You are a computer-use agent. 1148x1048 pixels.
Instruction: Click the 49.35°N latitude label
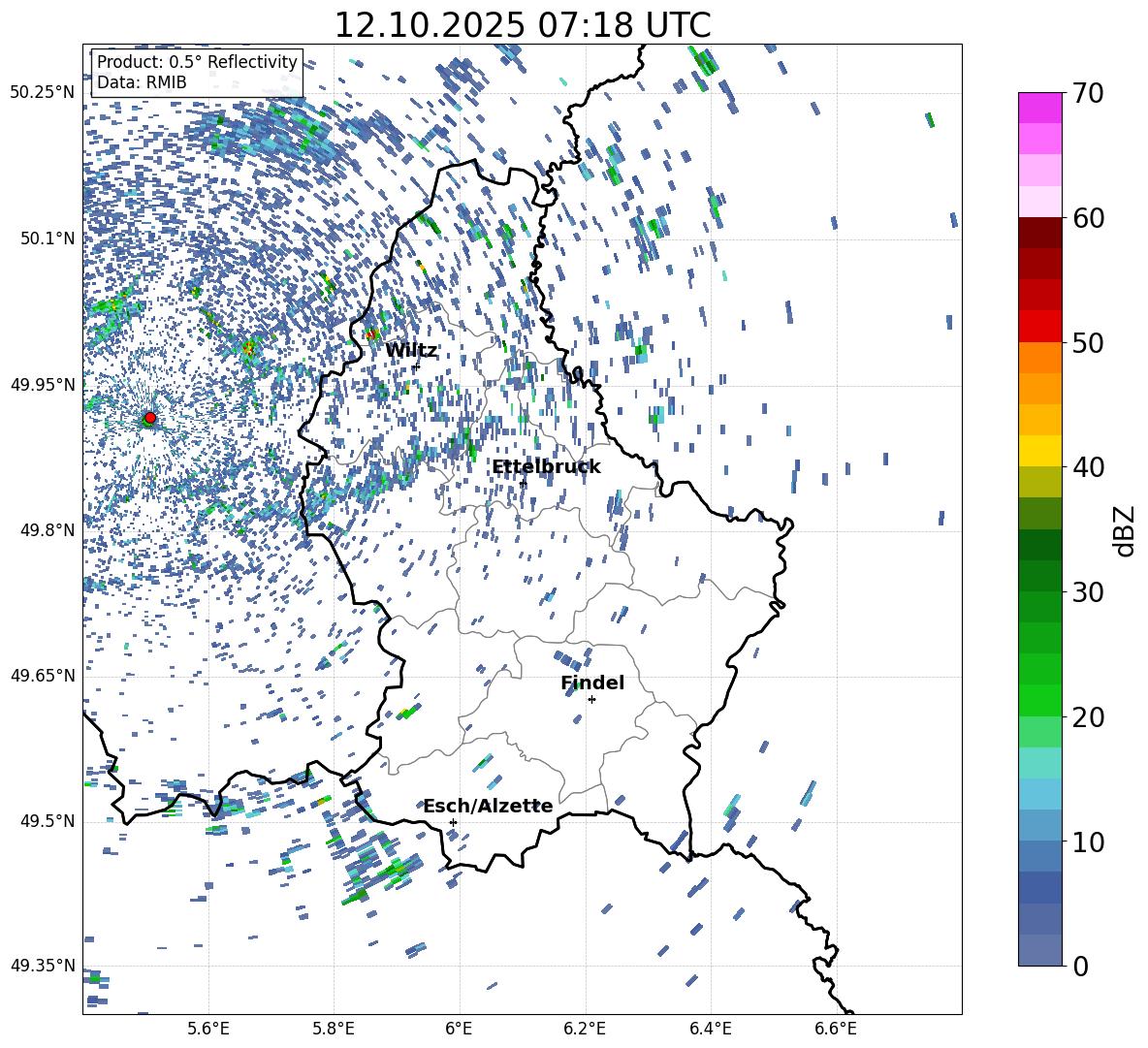click(43, 966)
